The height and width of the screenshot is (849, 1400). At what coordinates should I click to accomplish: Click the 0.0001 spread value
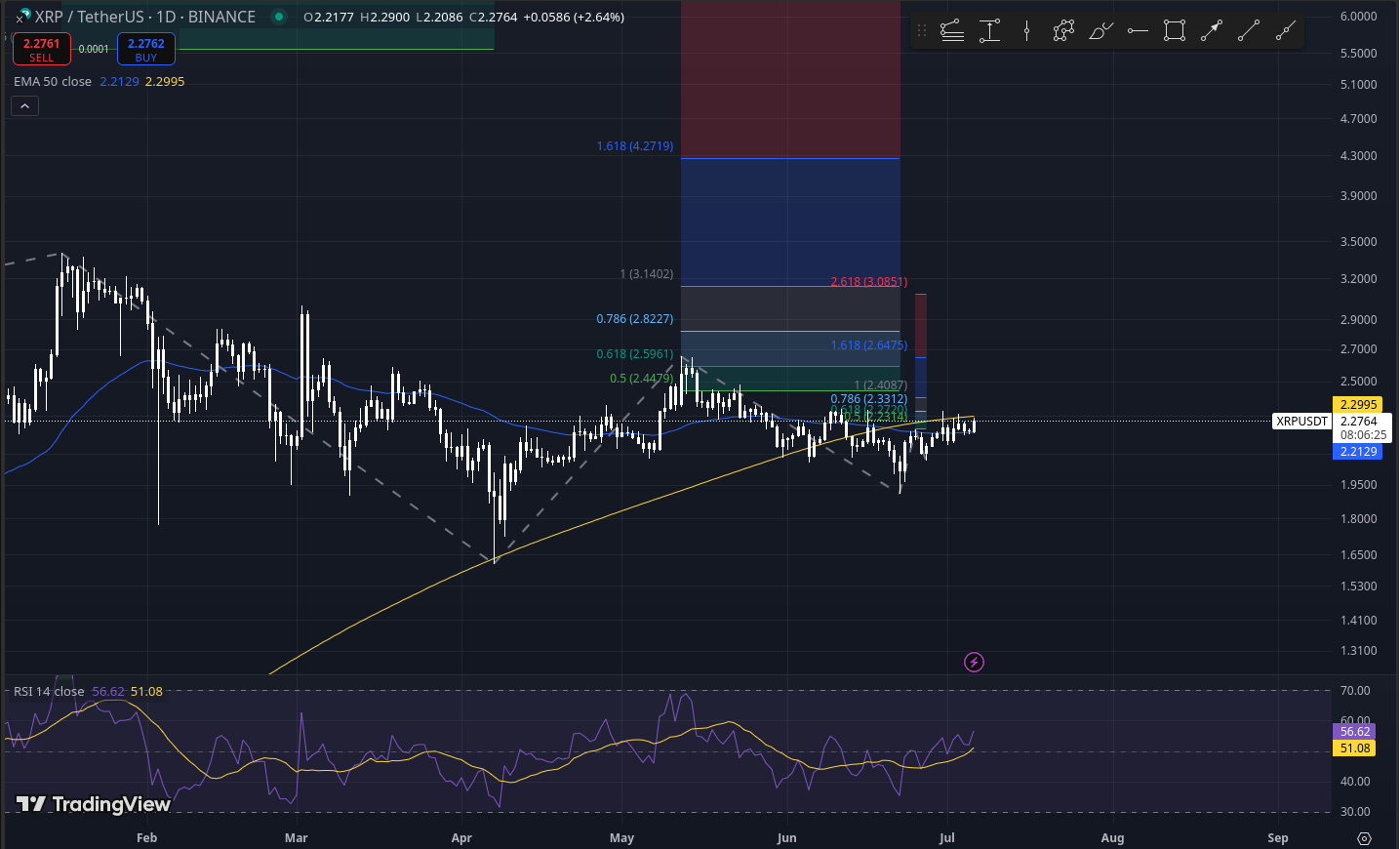coord(94,49)
